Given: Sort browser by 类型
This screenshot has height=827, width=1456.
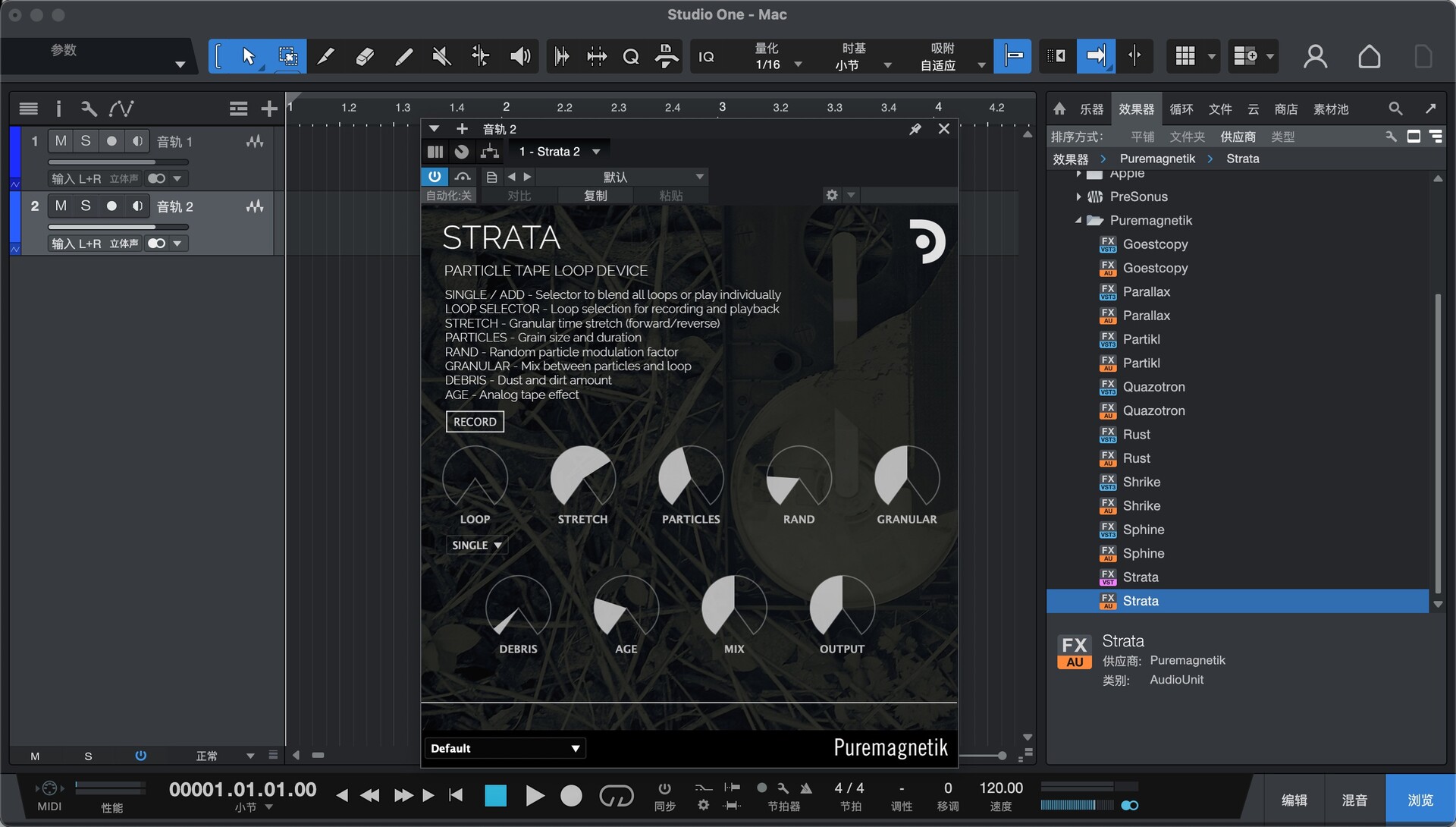Looking at the screenshot, I should click(x=1282, y=137).
